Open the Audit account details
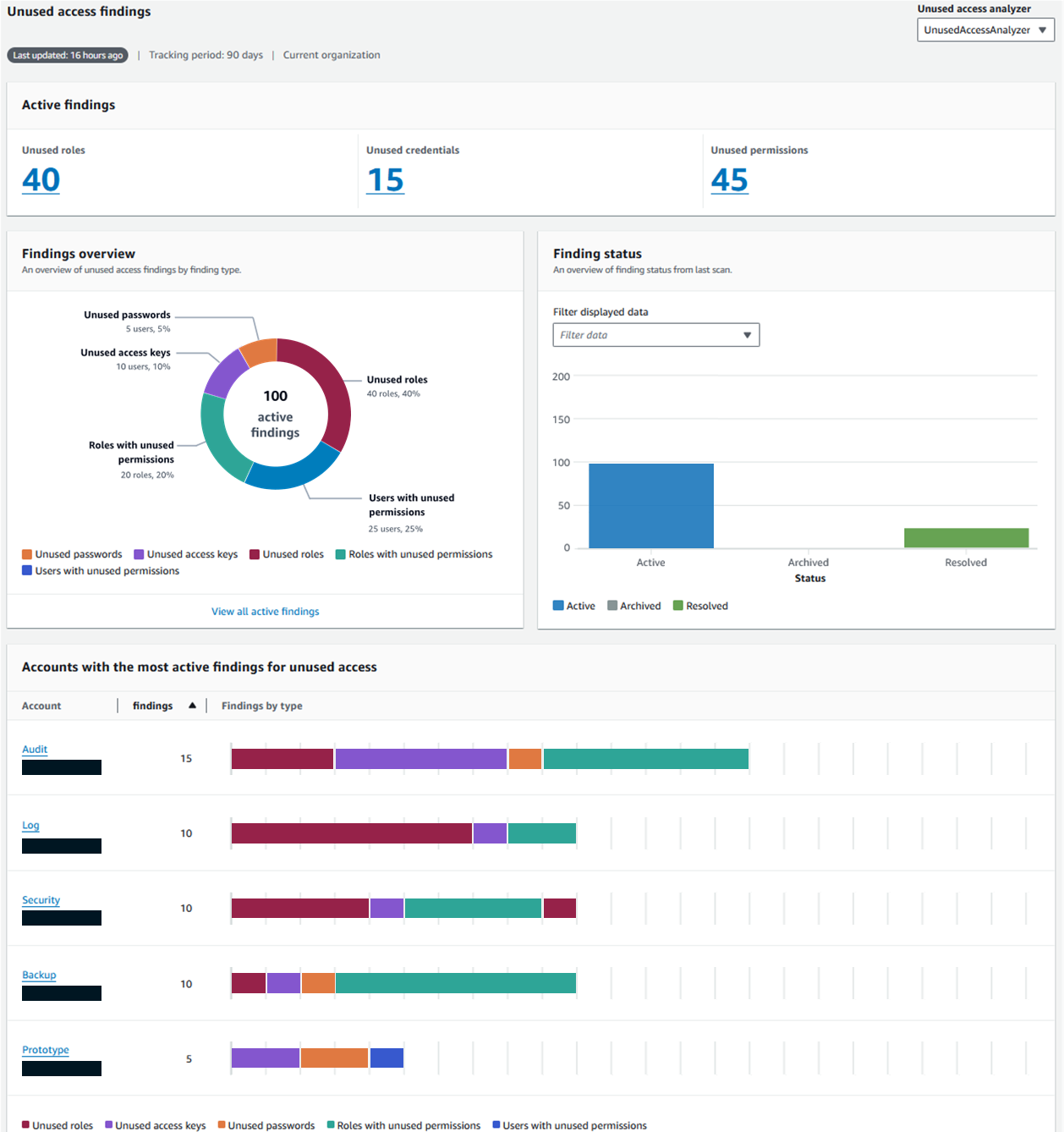The image size is (1064, 1132). pos(34,750)
